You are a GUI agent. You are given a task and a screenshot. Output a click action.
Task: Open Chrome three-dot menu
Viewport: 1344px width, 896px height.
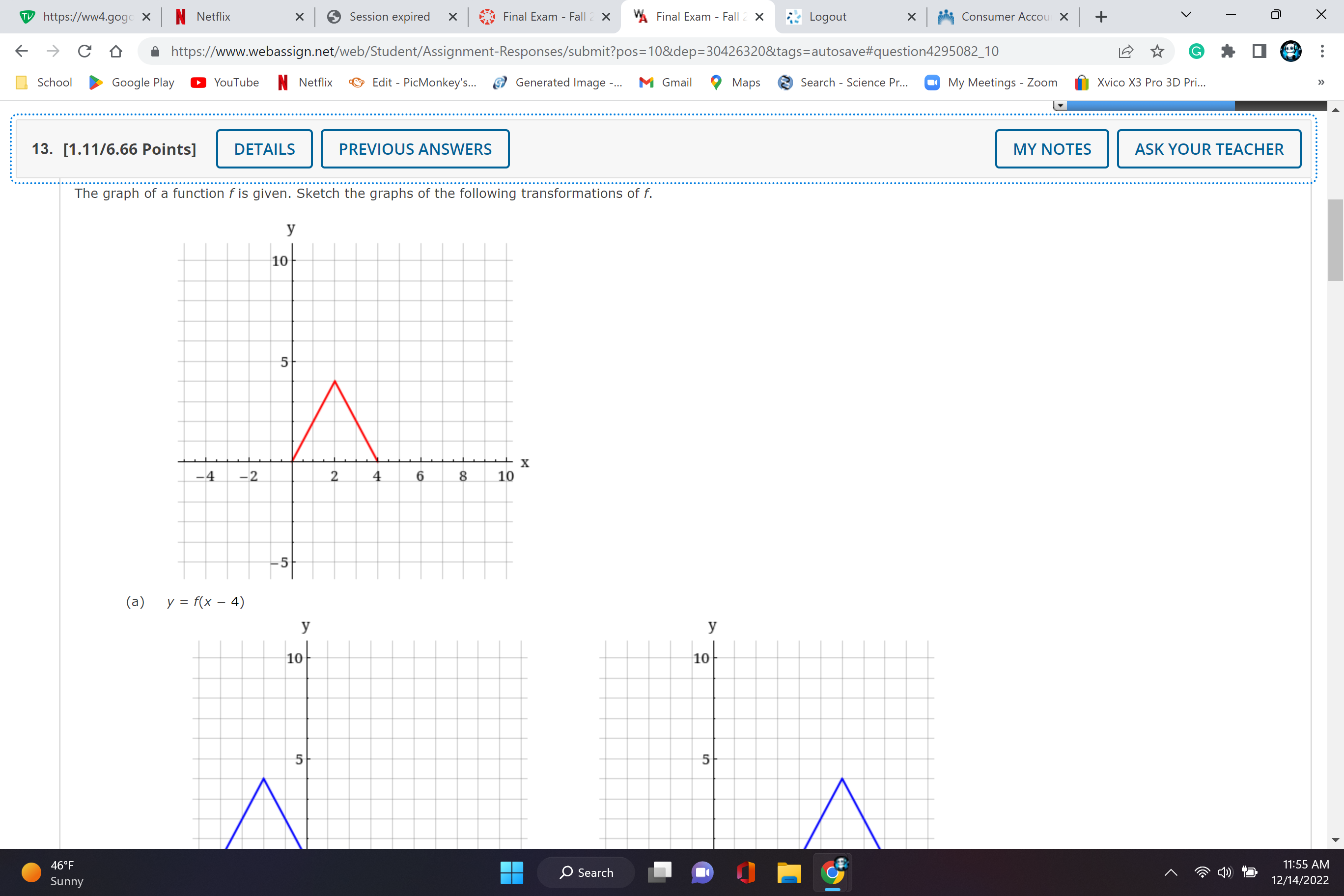pos(1322,52)
